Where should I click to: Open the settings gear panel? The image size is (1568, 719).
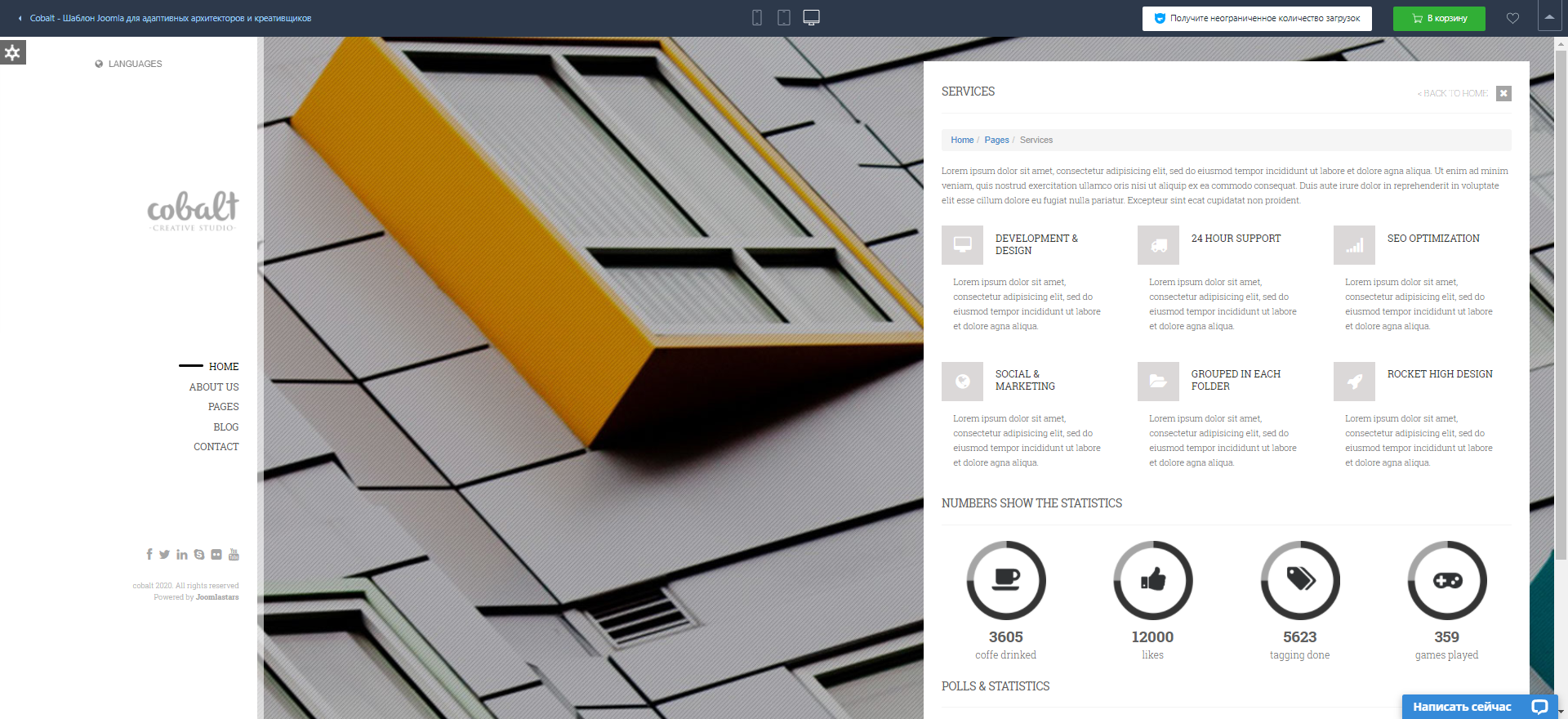click(12, 53)
